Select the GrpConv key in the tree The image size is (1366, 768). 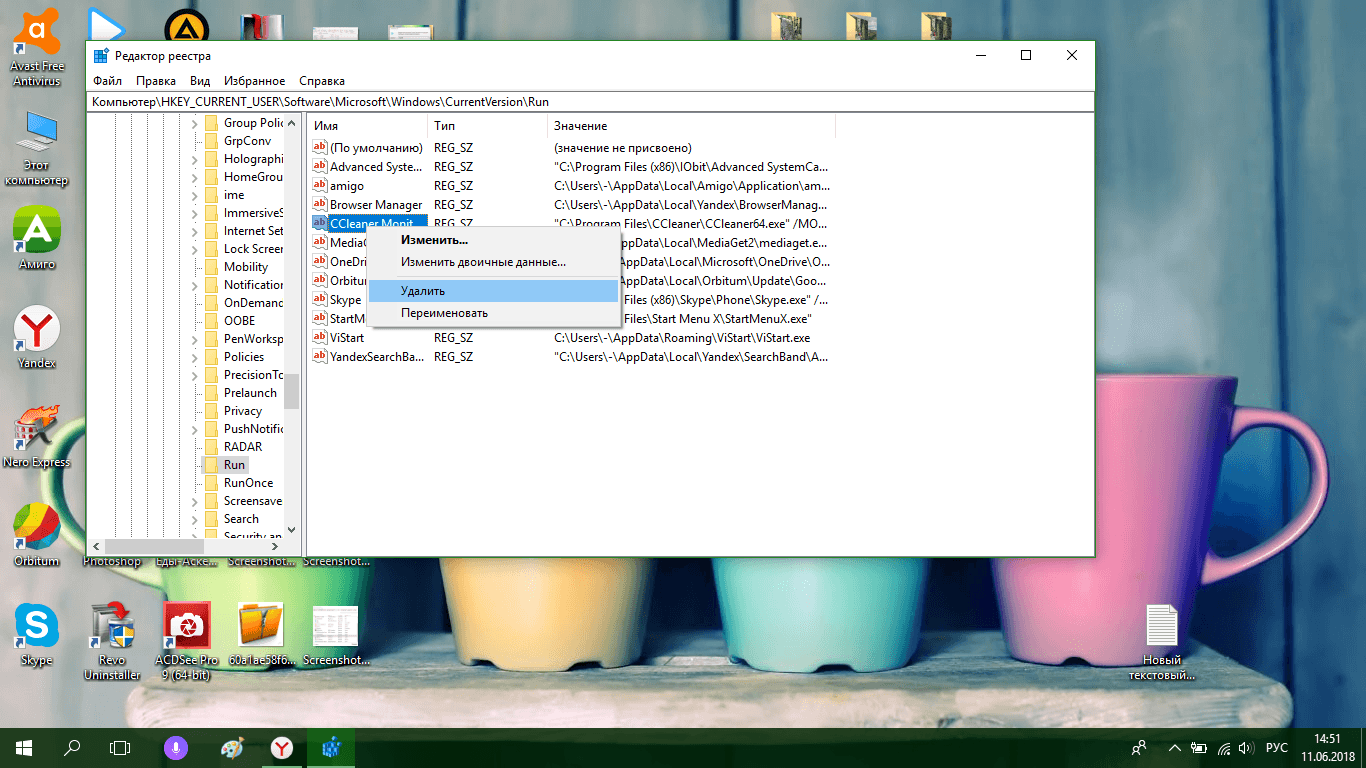(247, 141)
